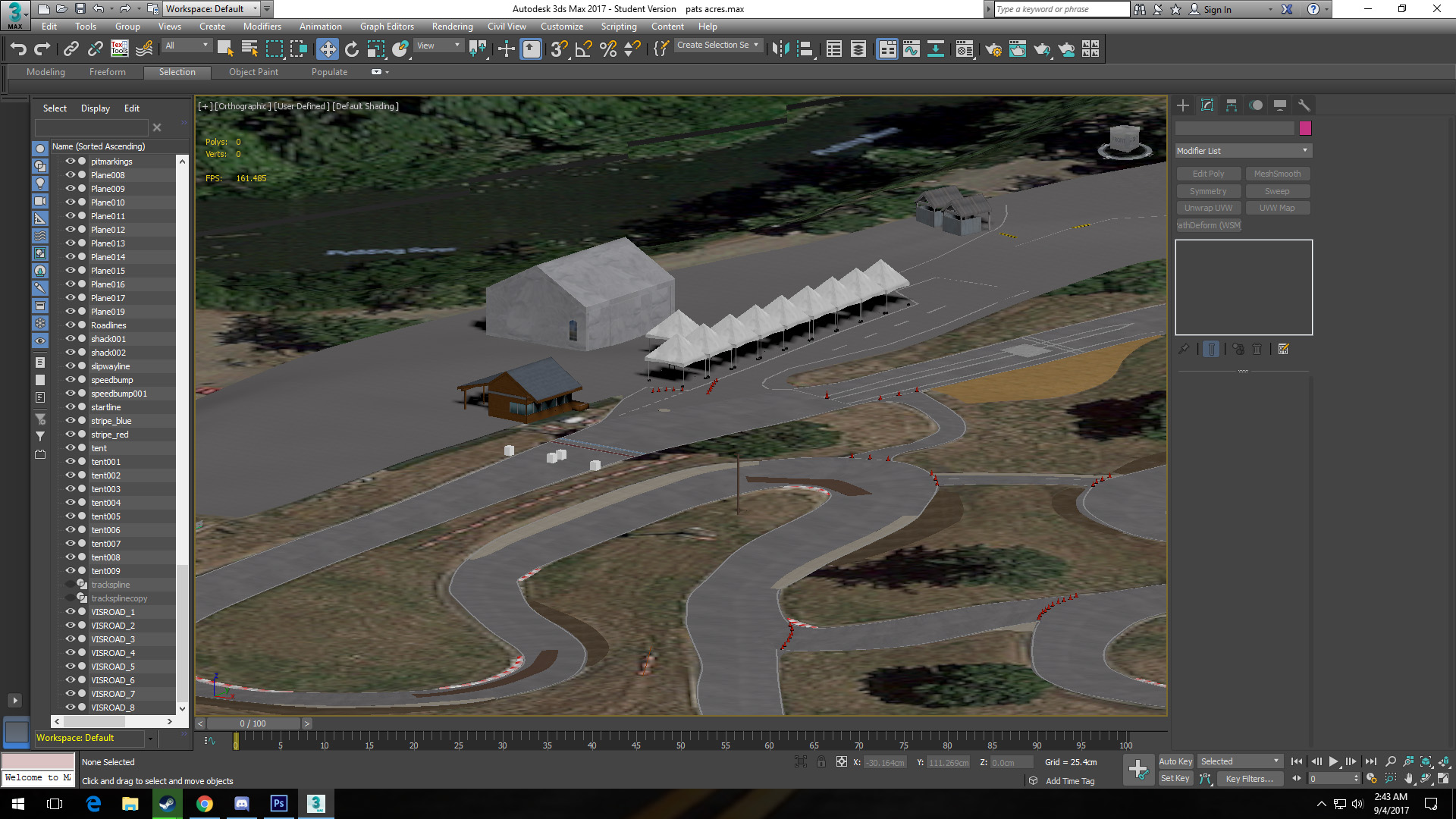Click the Align tool icon

pyautogui.click(x=805, y=49)
